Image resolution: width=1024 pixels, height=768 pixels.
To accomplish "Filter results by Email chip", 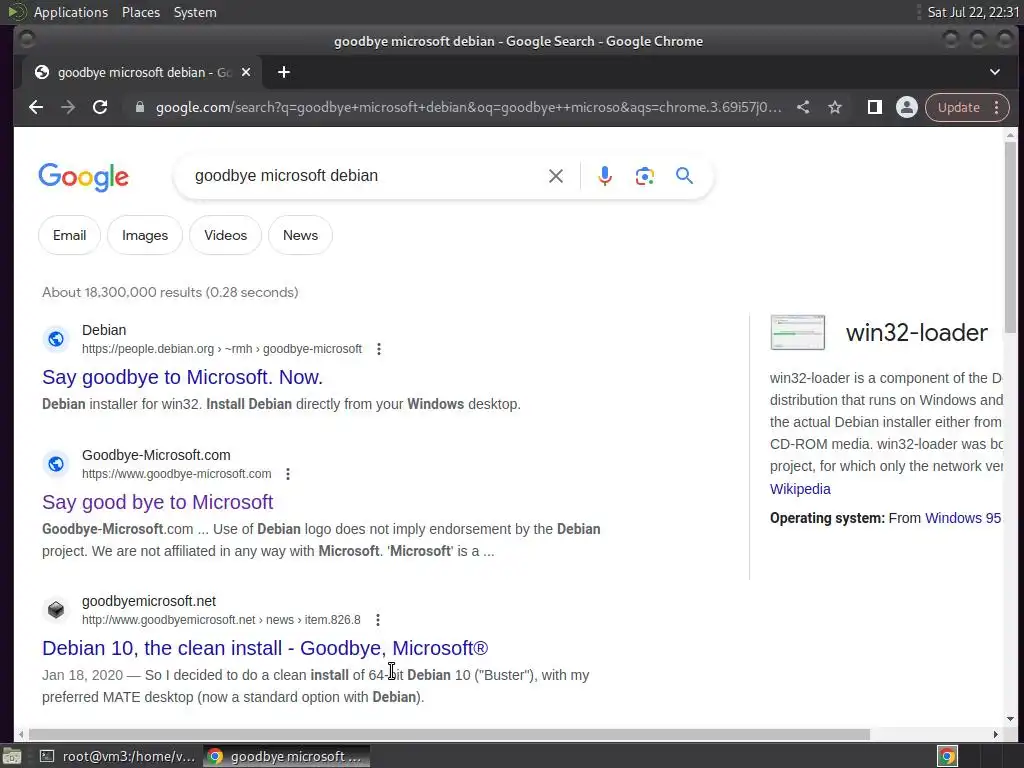I will click(69, 235).
